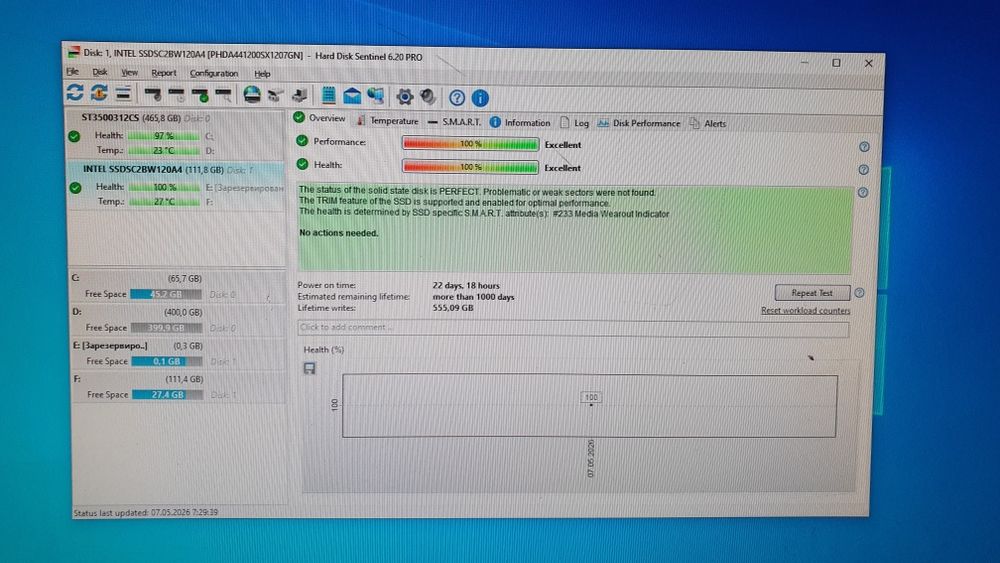This screenshot has width=1000, height=563.
Task: Click the blue info toolbar icon
Action: coord(480,98)
